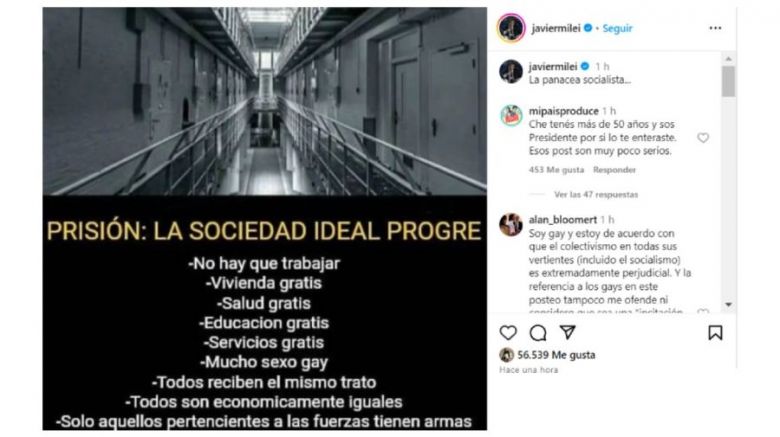Like the post with the heart icon
This screenshot has height=437, width=780.
pyautogui.click(x=508, y=332)
